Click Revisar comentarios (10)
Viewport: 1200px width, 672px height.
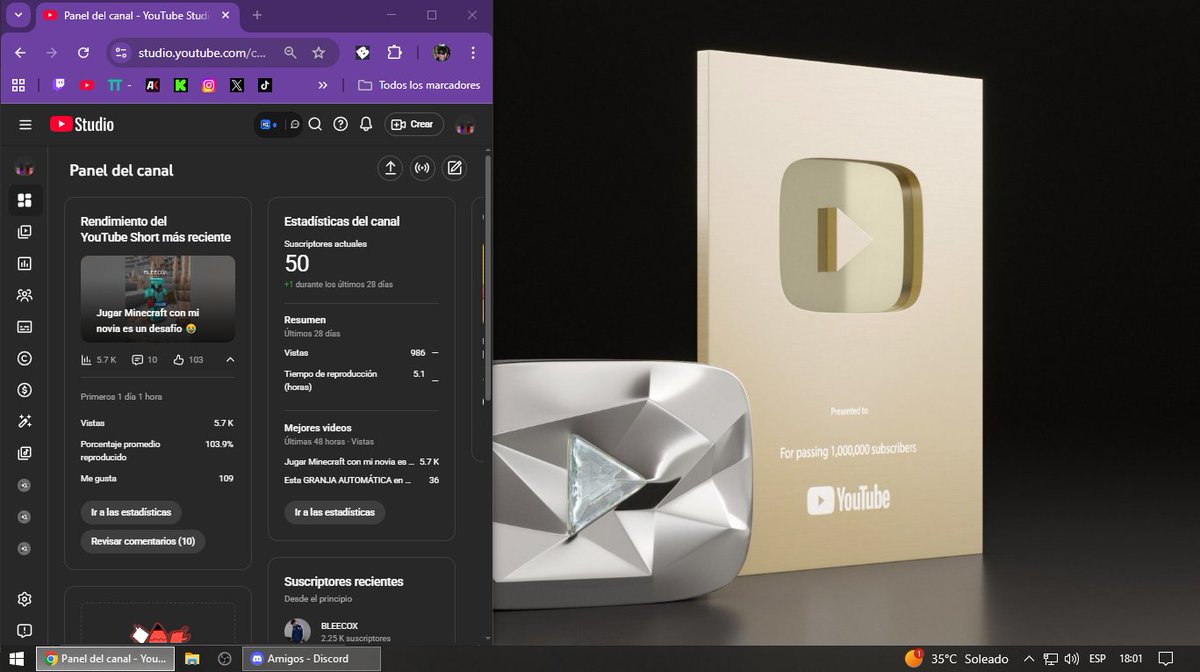(x=143, y=541)
